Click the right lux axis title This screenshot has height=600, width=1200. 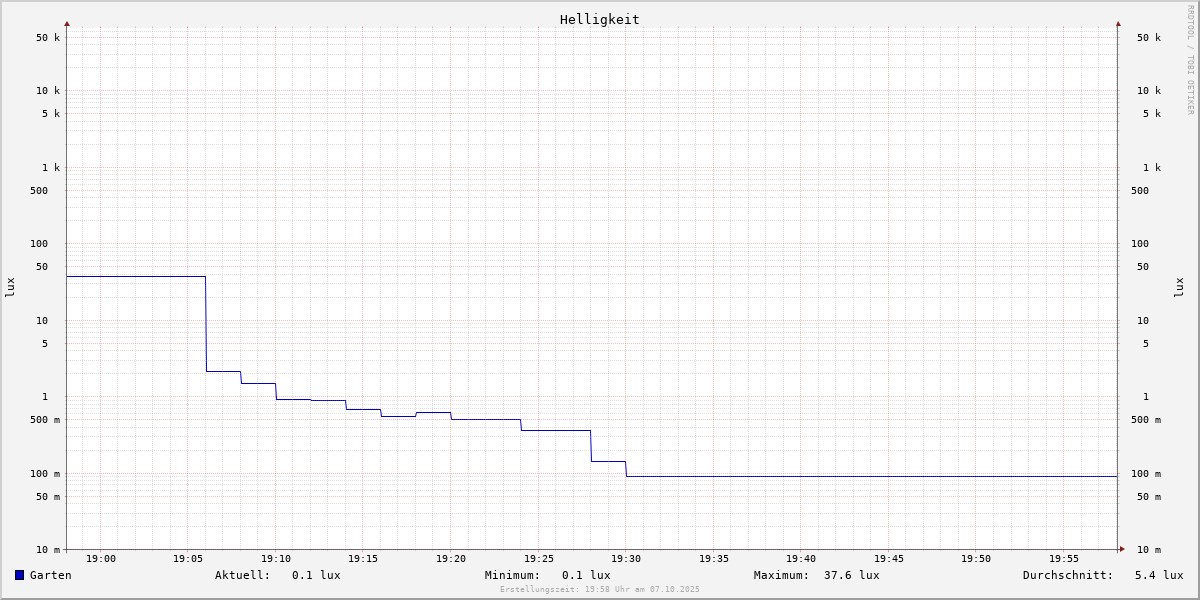point(1179,288)
